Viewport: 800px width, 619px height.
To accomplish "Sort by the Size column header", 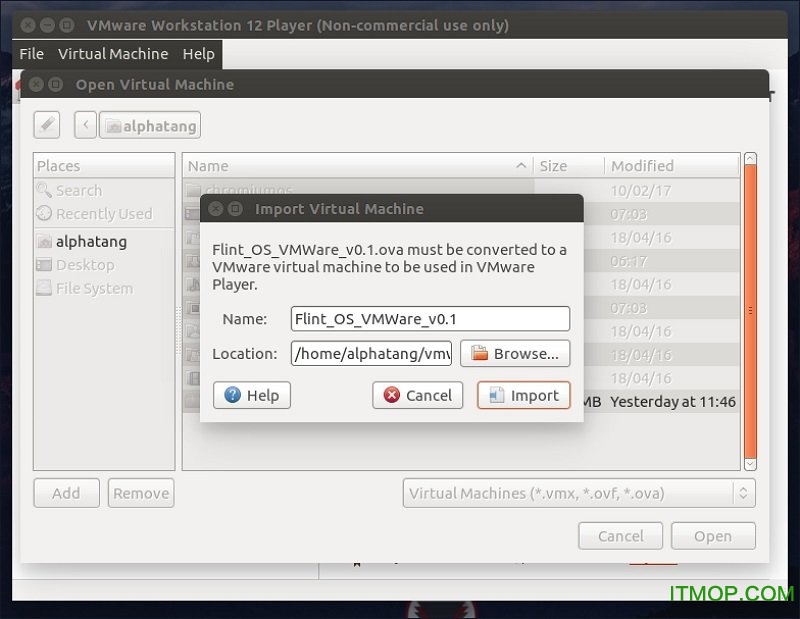I will pos(569,166).
